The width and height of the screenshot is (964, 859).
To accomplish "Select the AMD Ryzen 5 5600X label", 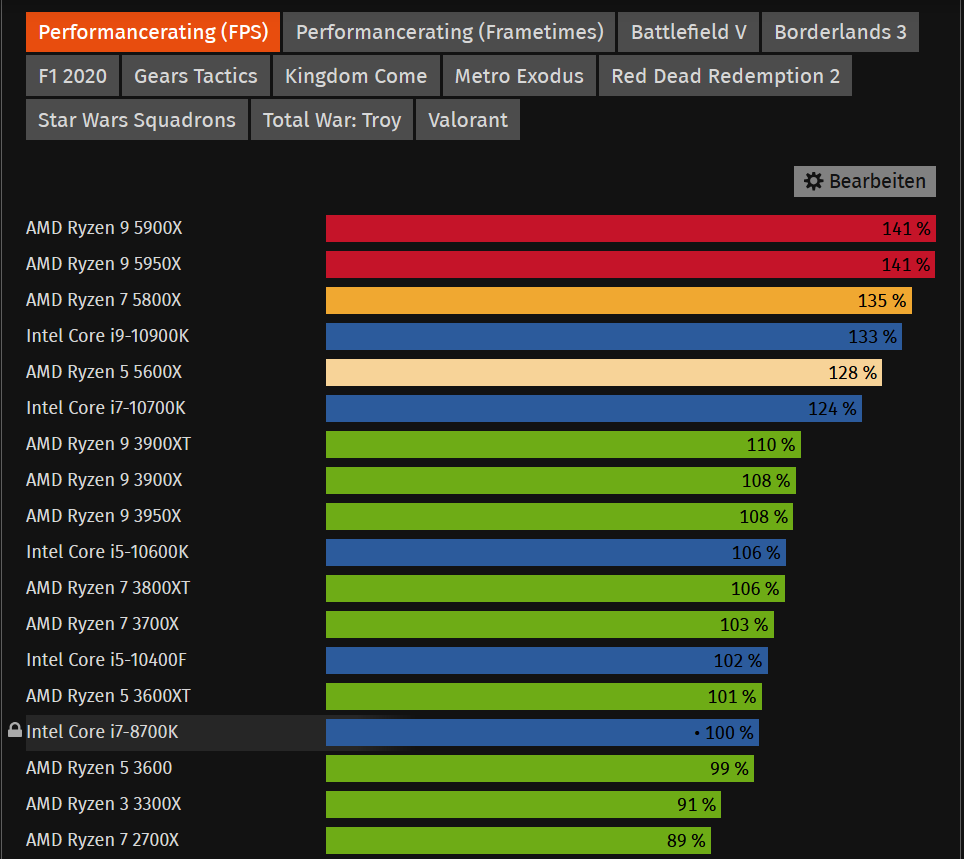I will point(104,372).
